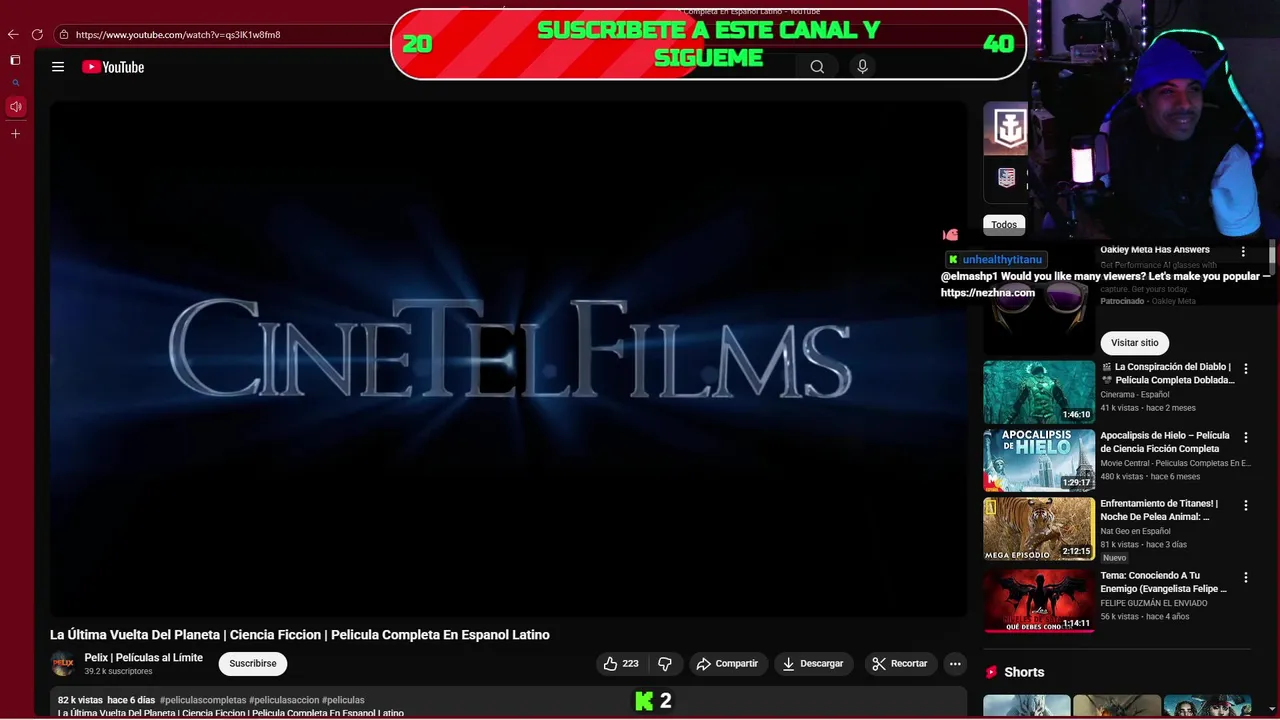The width and height of the screenshot is (1280, 720).
Task: Open YouTube hamburger guide menu
Action: (58, 67)
